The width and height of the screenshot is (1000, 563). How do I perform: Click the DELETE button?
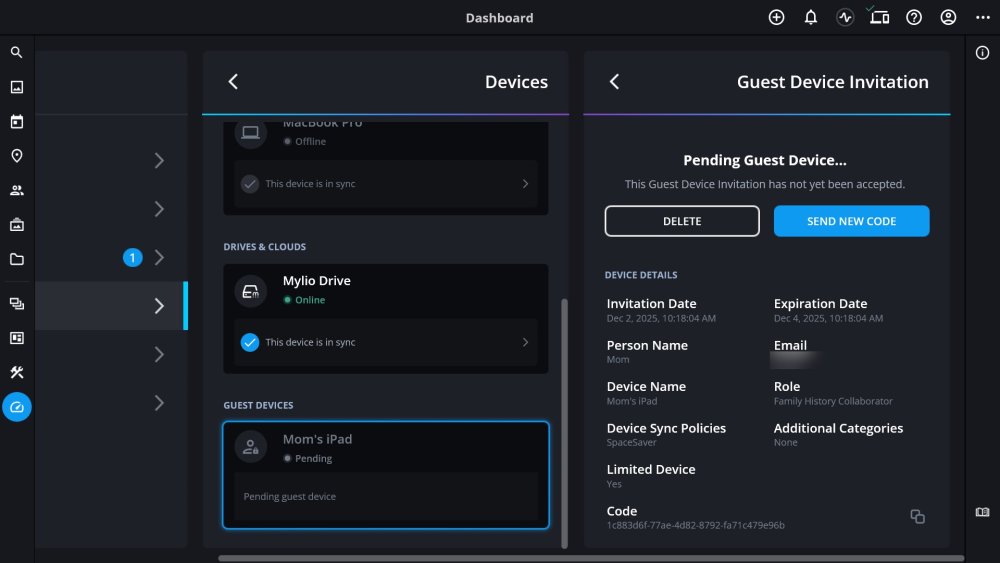tap(682, 221)
